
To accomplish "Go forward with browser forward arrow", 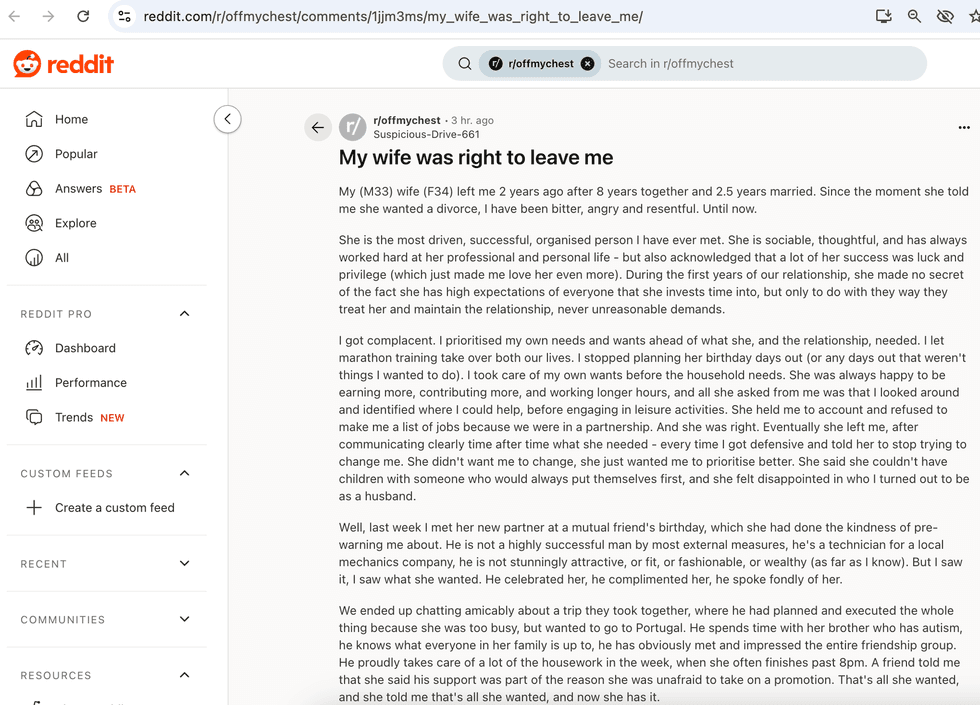I will click(x=48, y=16).
